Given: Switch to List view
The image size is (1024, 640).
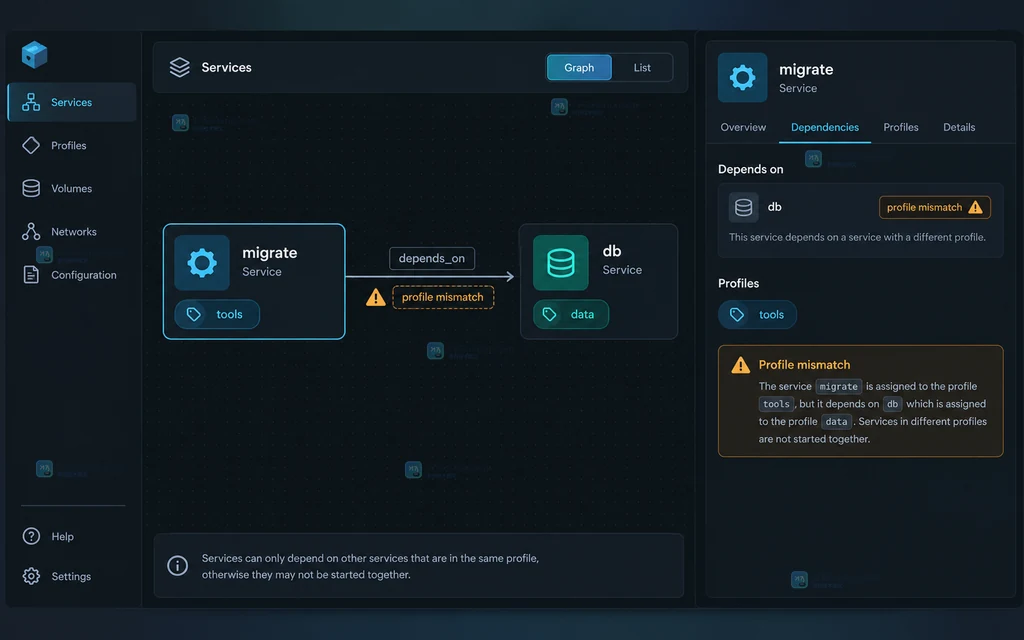Looking at the screenshot, I should pyautogui.click(x=642, y=67).
